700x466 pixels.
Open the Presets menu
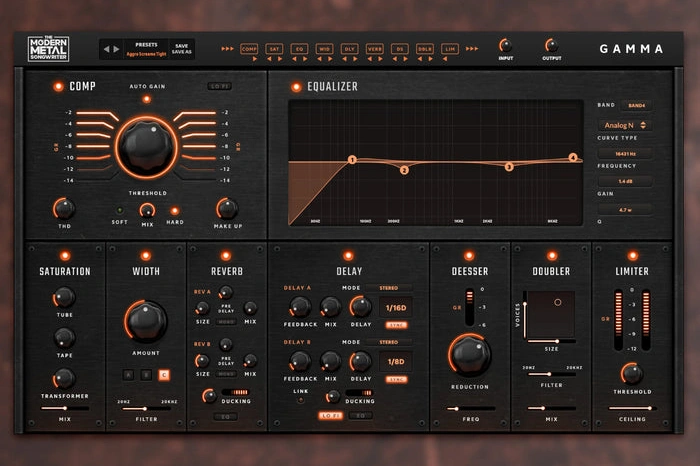pyautogui.click(x=146, y=45)
